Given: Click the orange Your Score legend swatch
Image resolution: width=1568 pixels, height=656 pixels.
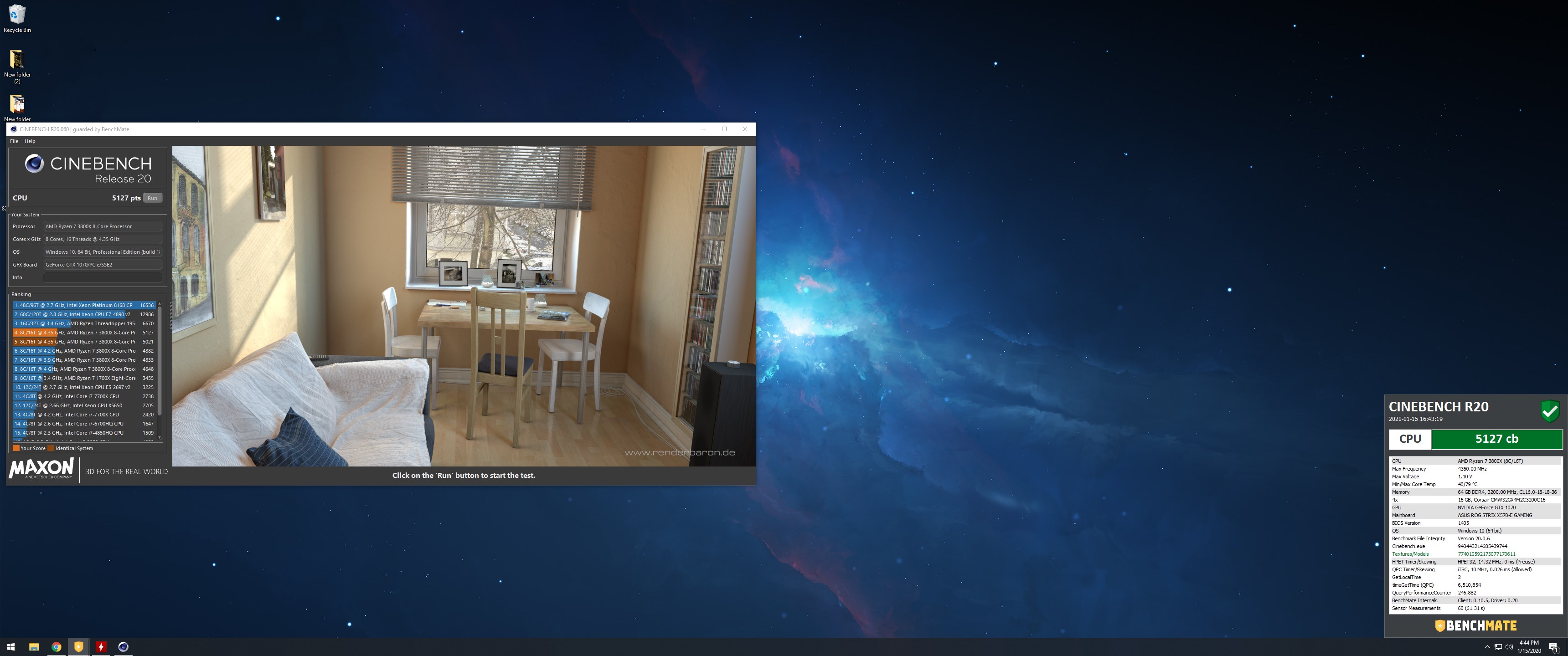Looking at the screenshot, I should pyautogui.click(x=16, y=448).
